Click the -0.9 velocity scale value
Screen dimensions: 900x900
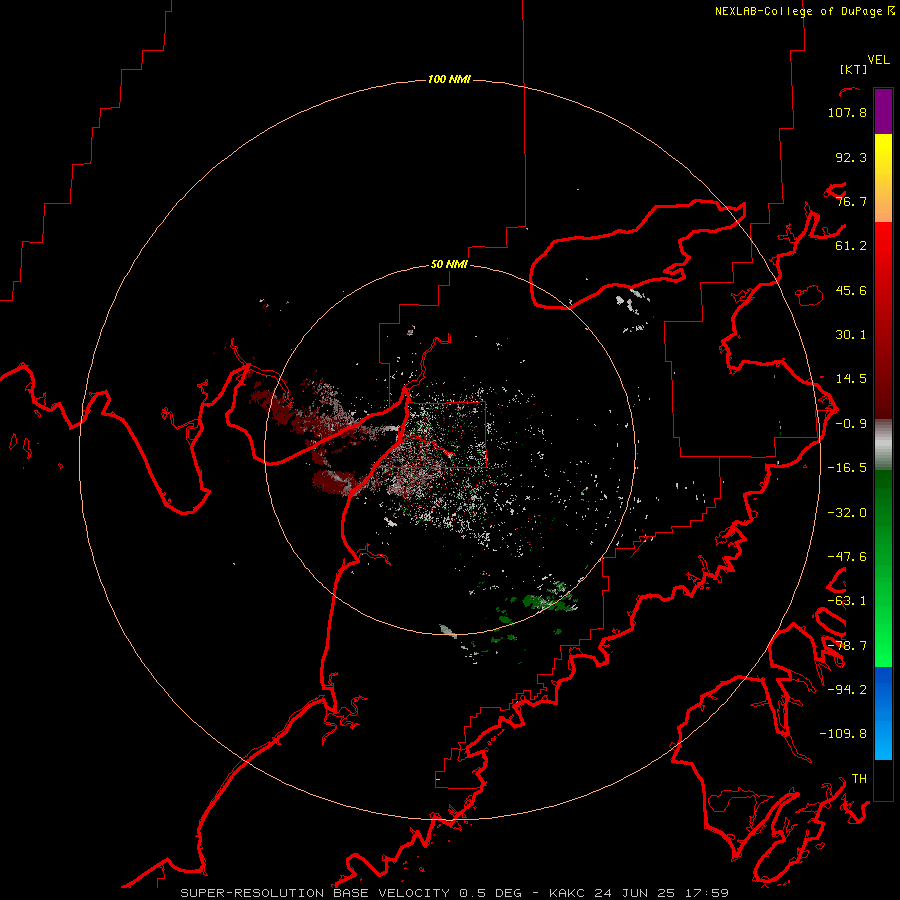[x=851, y=424]
